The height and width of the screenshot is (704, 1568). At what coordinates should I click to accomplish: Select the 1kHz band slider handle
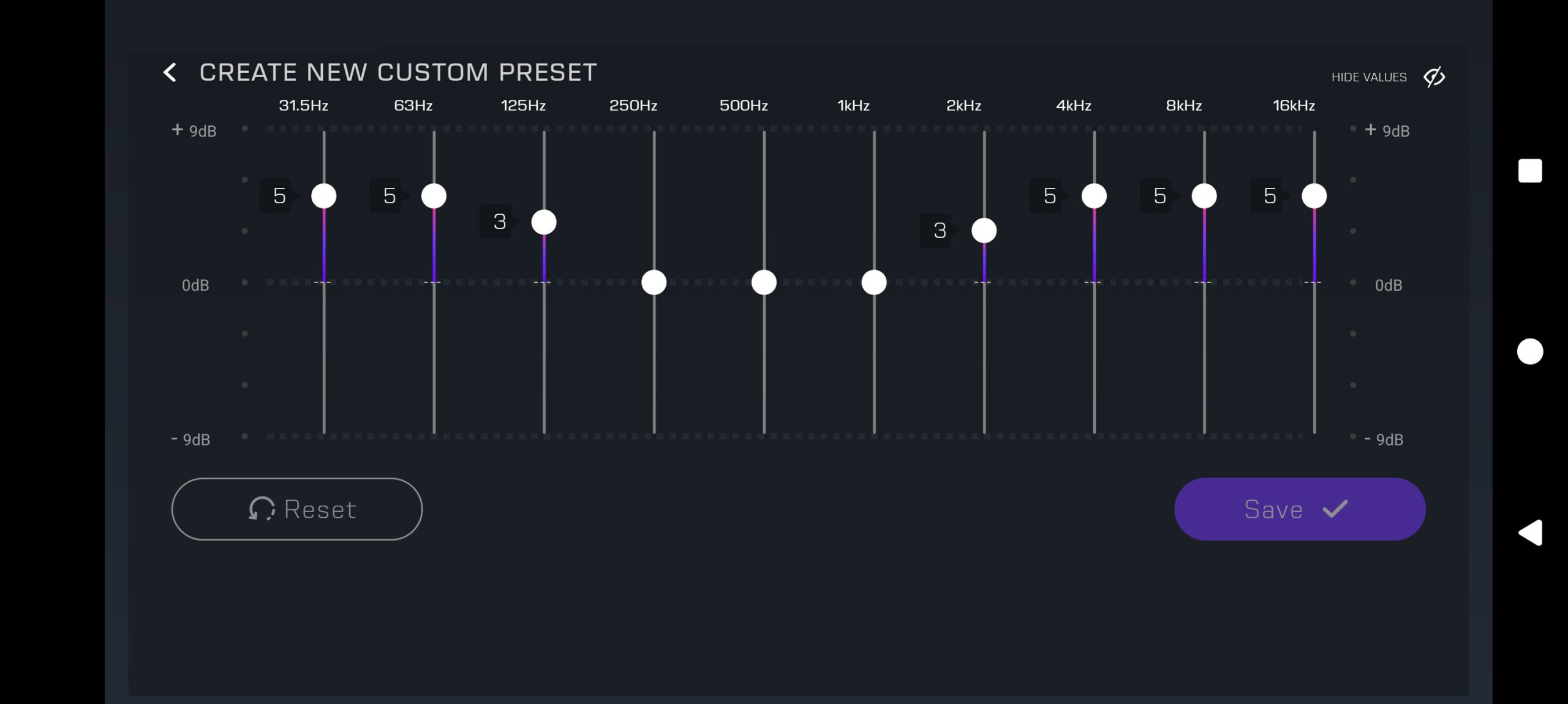pyautogui.click(x=874, y=282)
